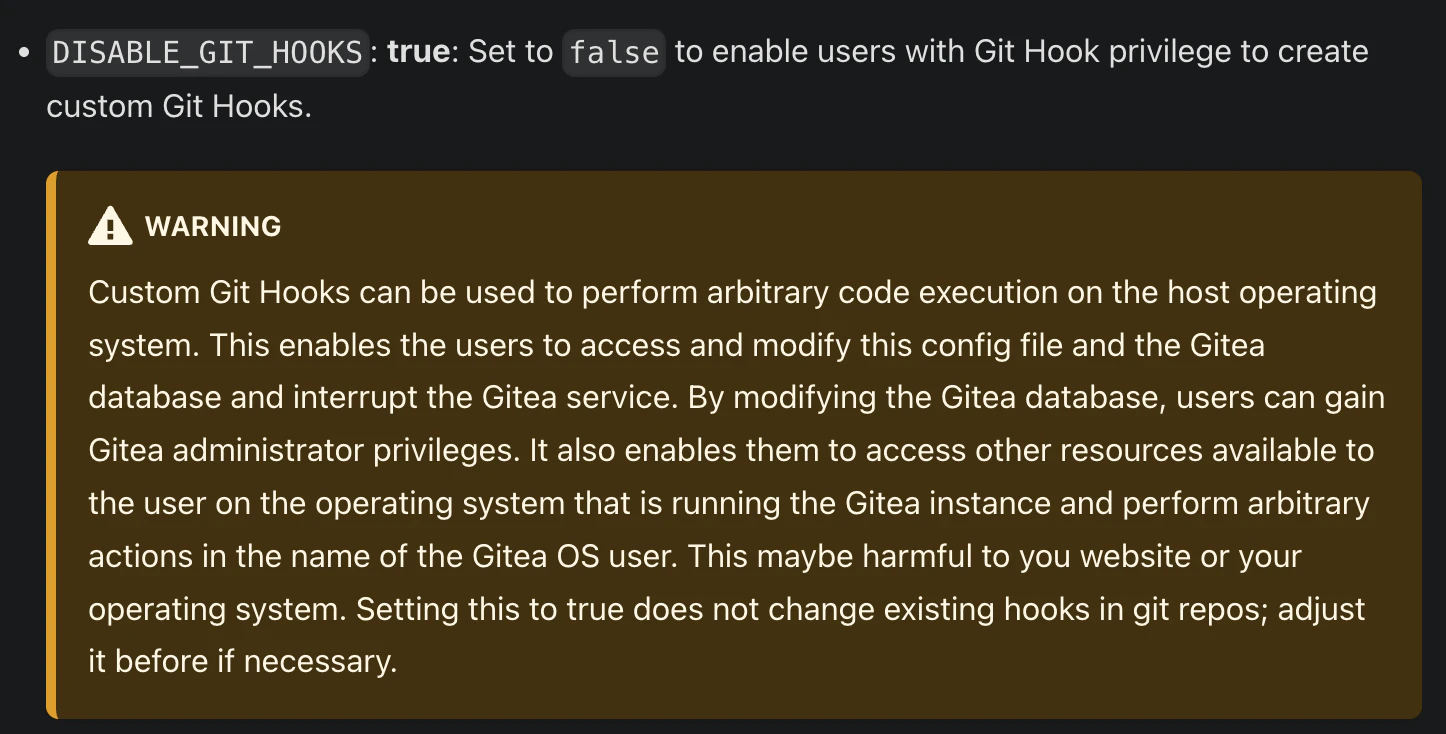Screen dimensions: 1446x734
Task: Click the DISABLE_GIT_HOOKS code label
Action: pyautogui.click(x=207, y=52)
